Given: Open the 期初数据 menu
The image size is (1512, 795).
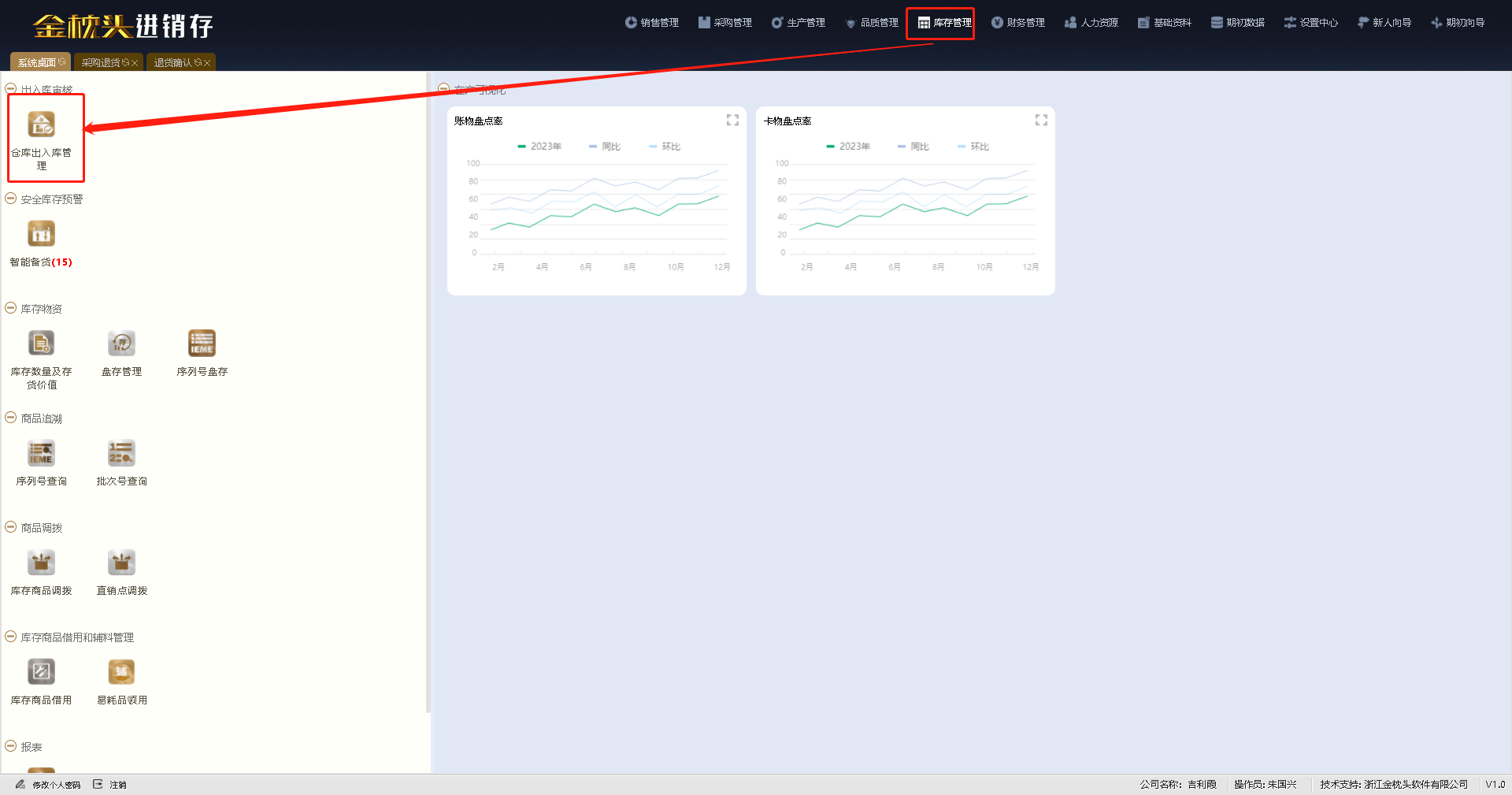Looking at the screenshot, I should (x=1238, y=23).
